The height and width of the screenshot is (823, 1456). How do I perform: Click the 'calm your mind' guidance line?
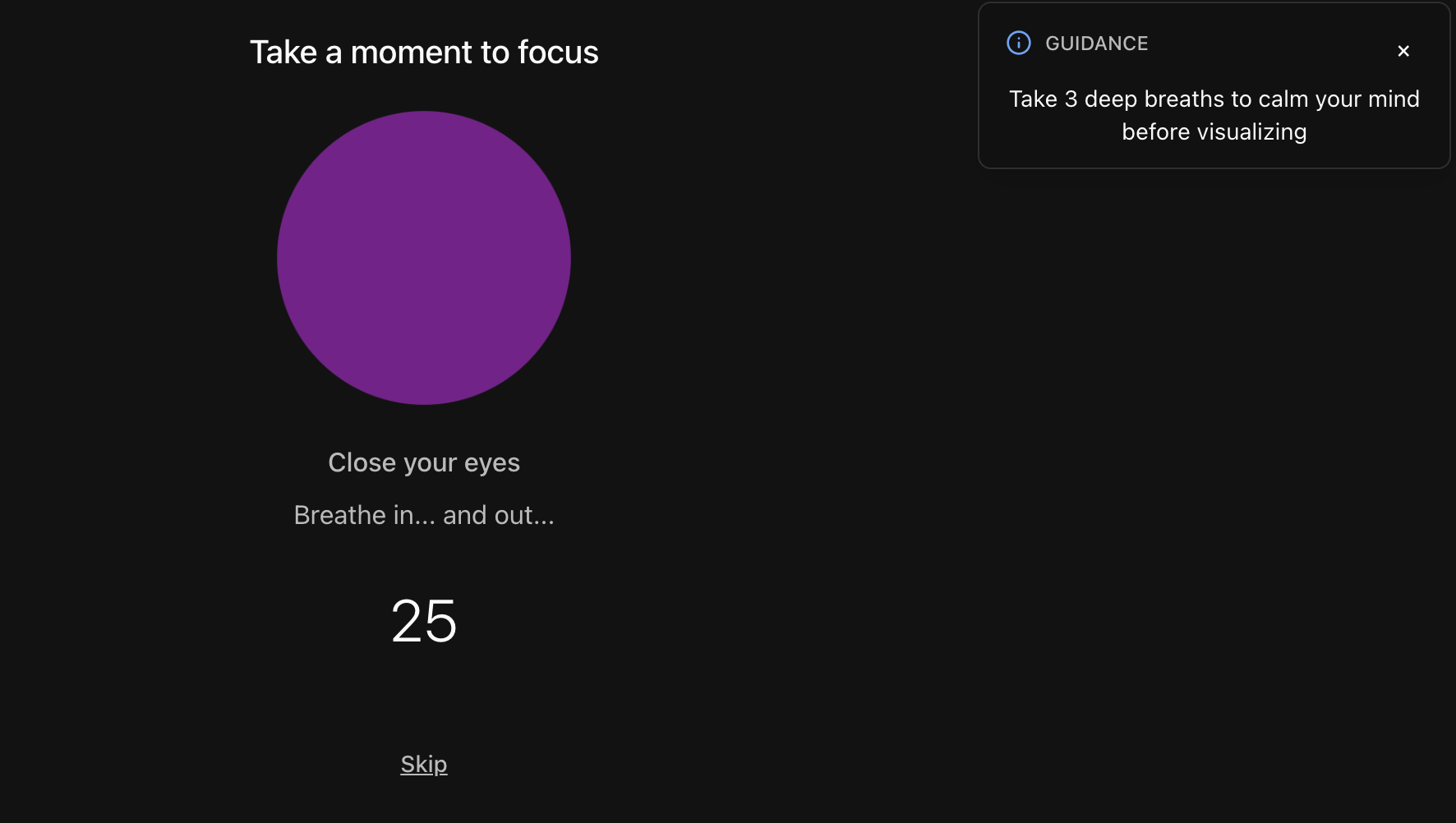pos(1214,99)
